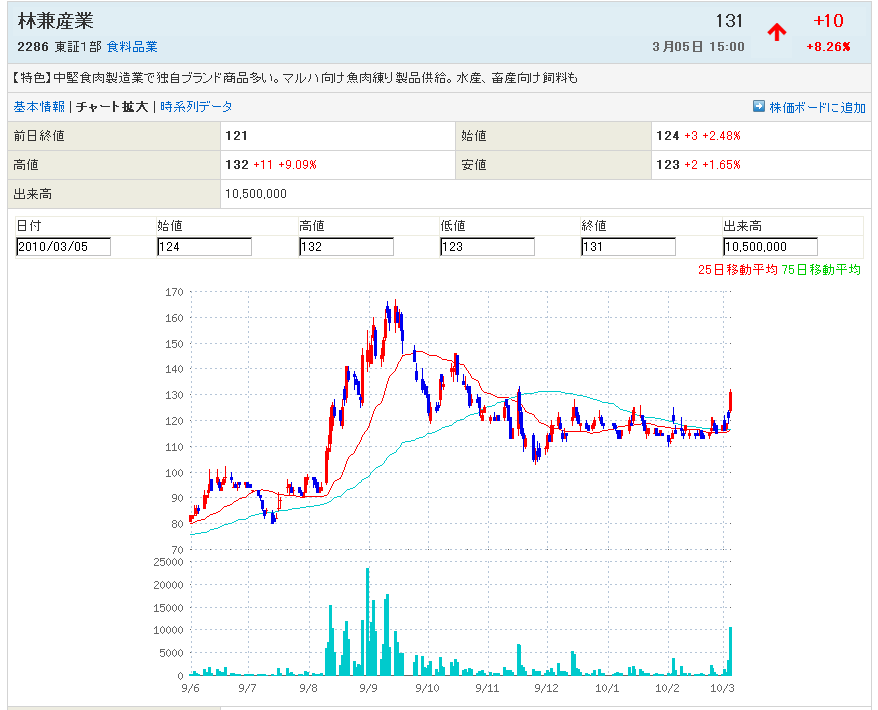
Task: Open the 食料品業 industry link
Action: (x=132, y=47)
